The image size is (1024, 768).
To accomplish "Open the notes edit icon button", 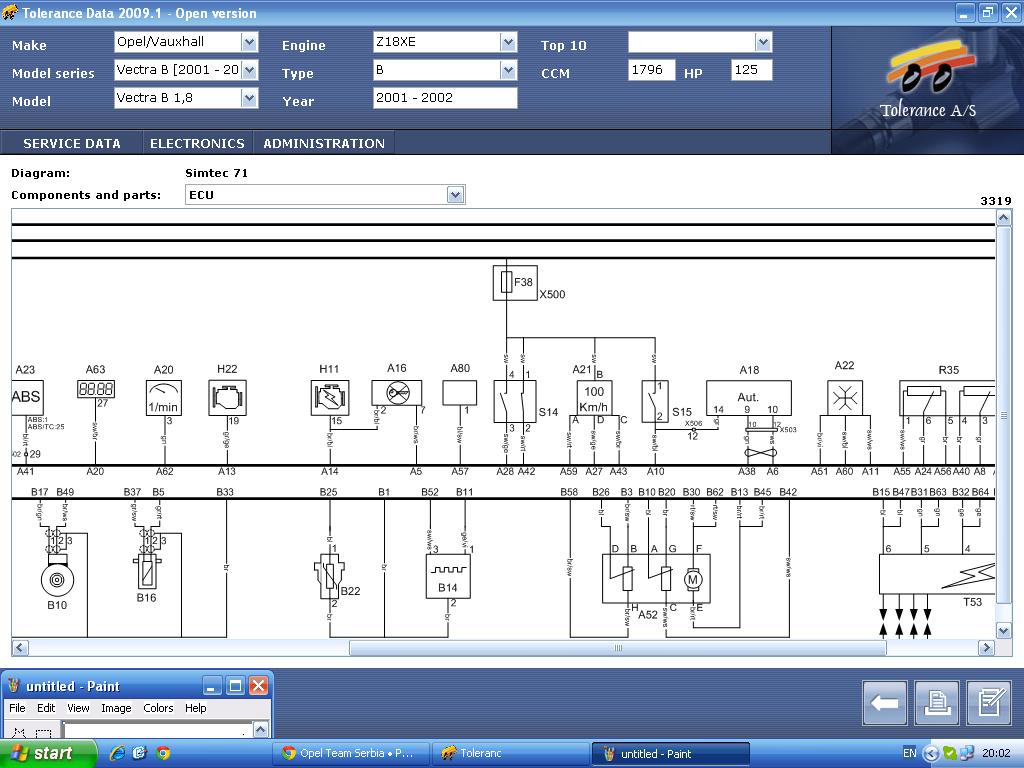I will tap(989, 703).
